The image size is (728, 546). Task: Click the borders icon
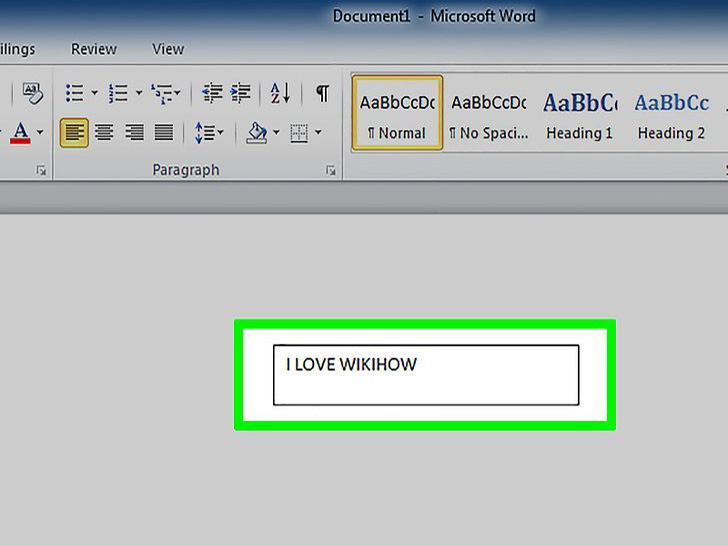pyautogui.click(x=299, y=133)
